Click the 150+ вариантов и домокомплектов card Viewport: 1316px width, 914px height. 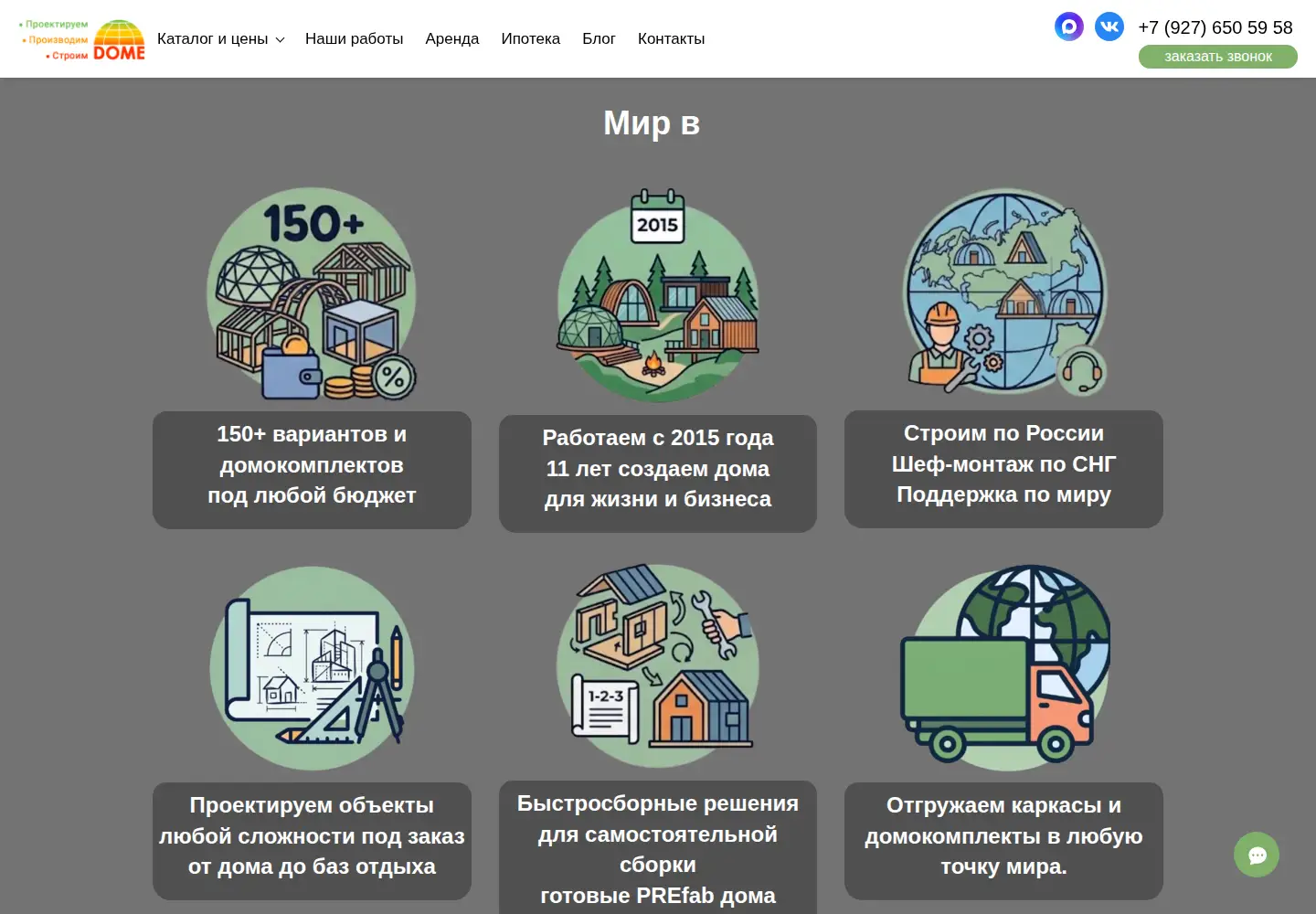(312, 470)
